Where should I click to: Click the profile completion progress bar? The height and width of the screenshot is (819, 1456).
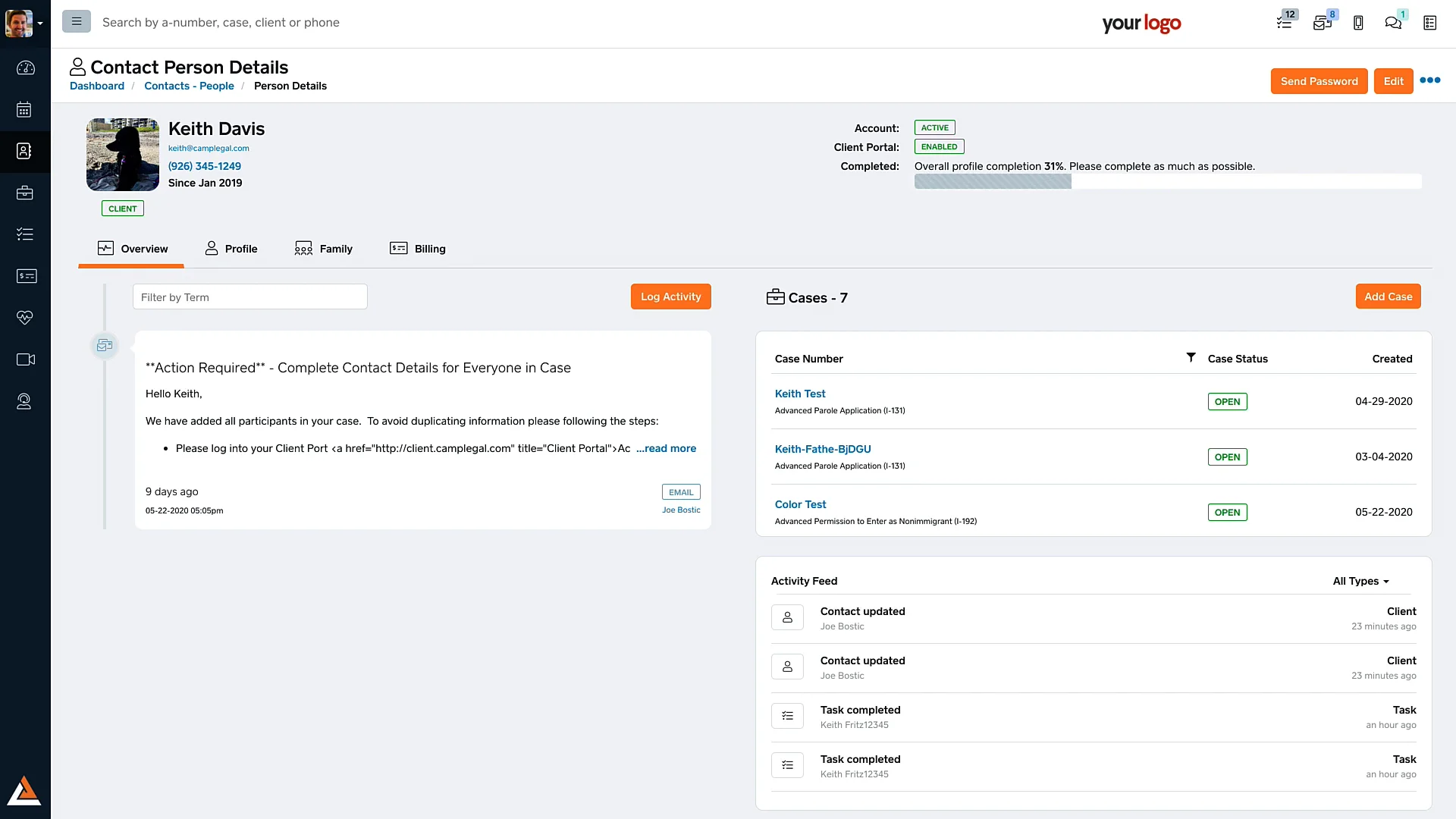(x=1167, y=181)
